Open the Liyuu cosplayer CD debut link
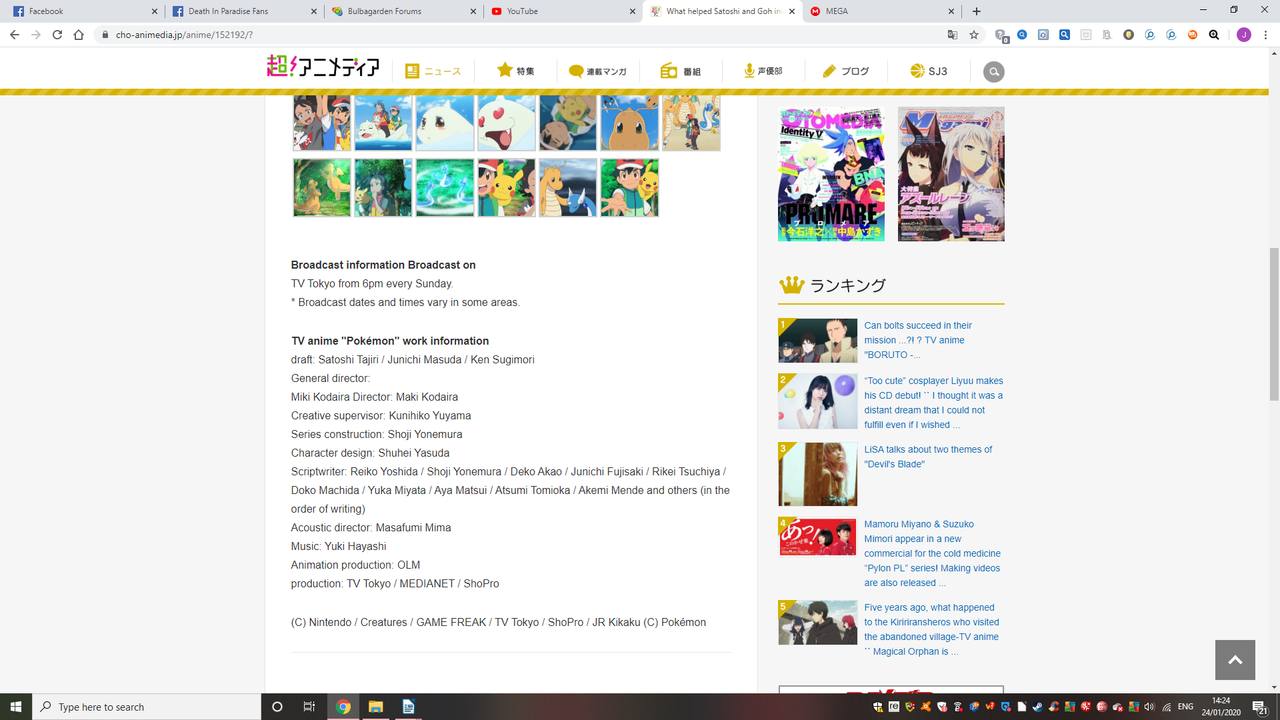The image size is (1280, 720). pos(934,402)
